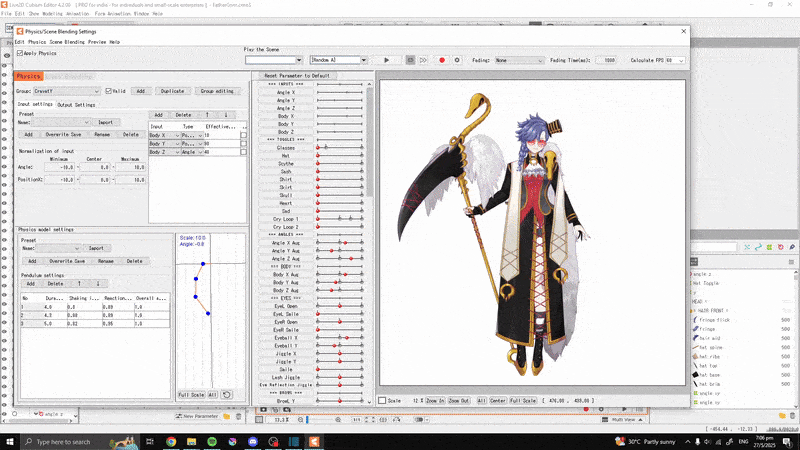Switch to Live2D Cubism icon in the taskbar

[x=314, y=441]
